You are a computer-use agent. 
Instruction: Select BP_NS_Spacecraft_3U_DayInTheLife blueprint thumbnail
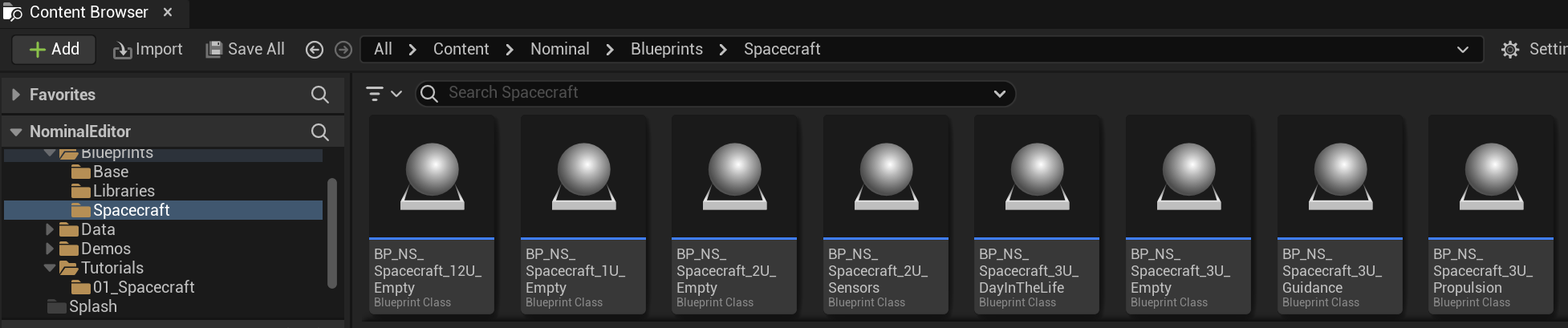(1037, 176)
